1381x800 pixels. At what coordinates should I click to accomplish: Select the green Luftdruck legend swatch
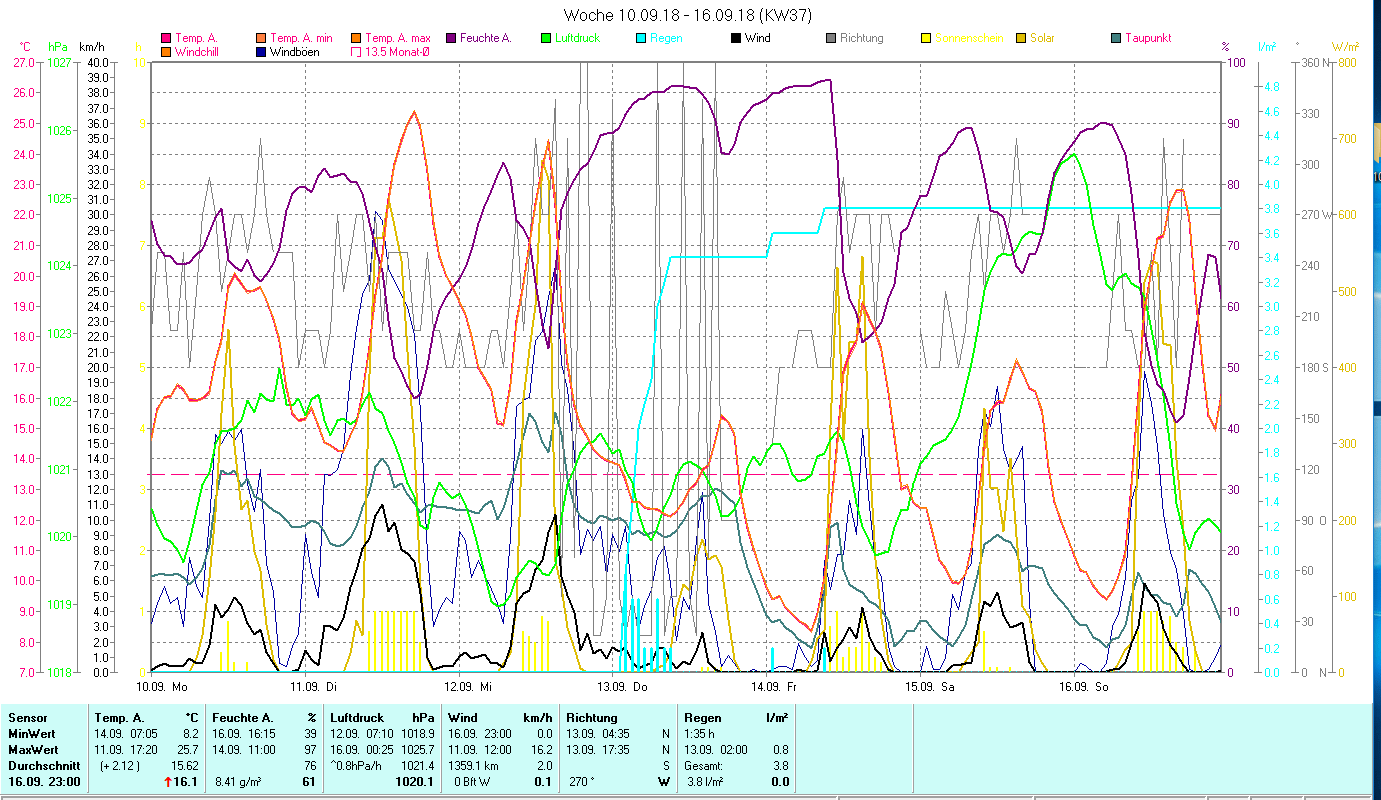[x=546, y=39]
